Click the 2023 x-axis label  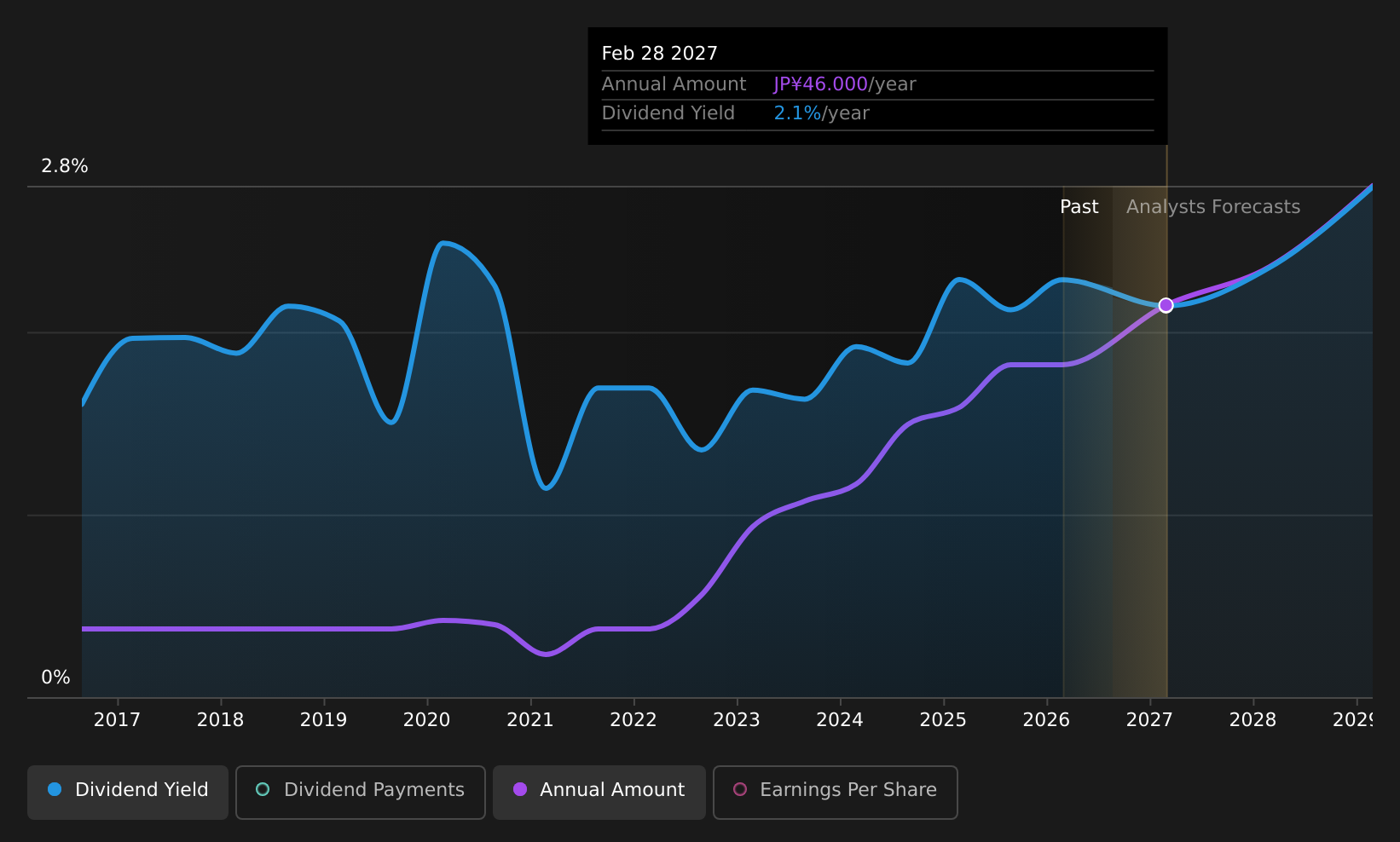[737, 720]
